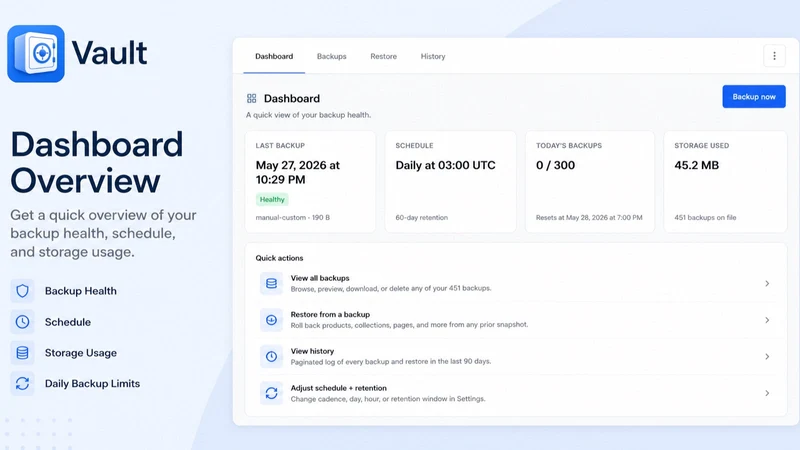
Task: Switch to the Dashboard tab
Action: (x=274, y=56)
